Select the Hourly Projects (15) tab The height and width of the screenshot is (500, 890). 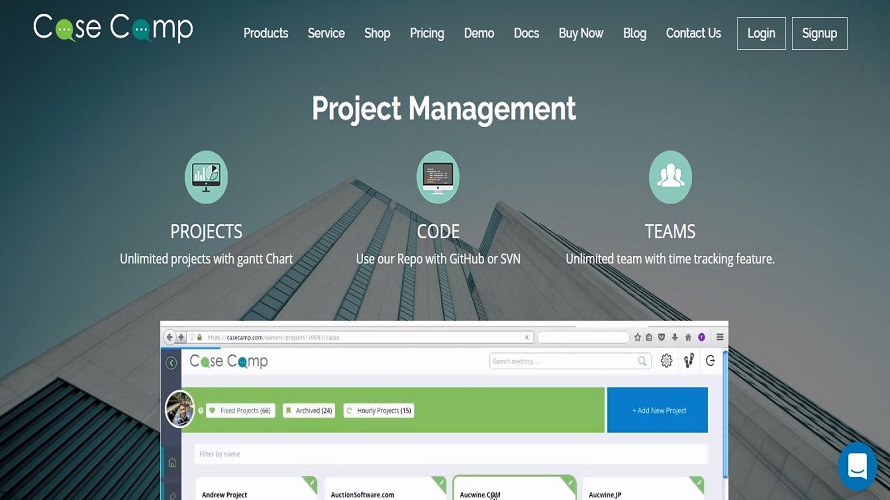[x=379, y=410]
